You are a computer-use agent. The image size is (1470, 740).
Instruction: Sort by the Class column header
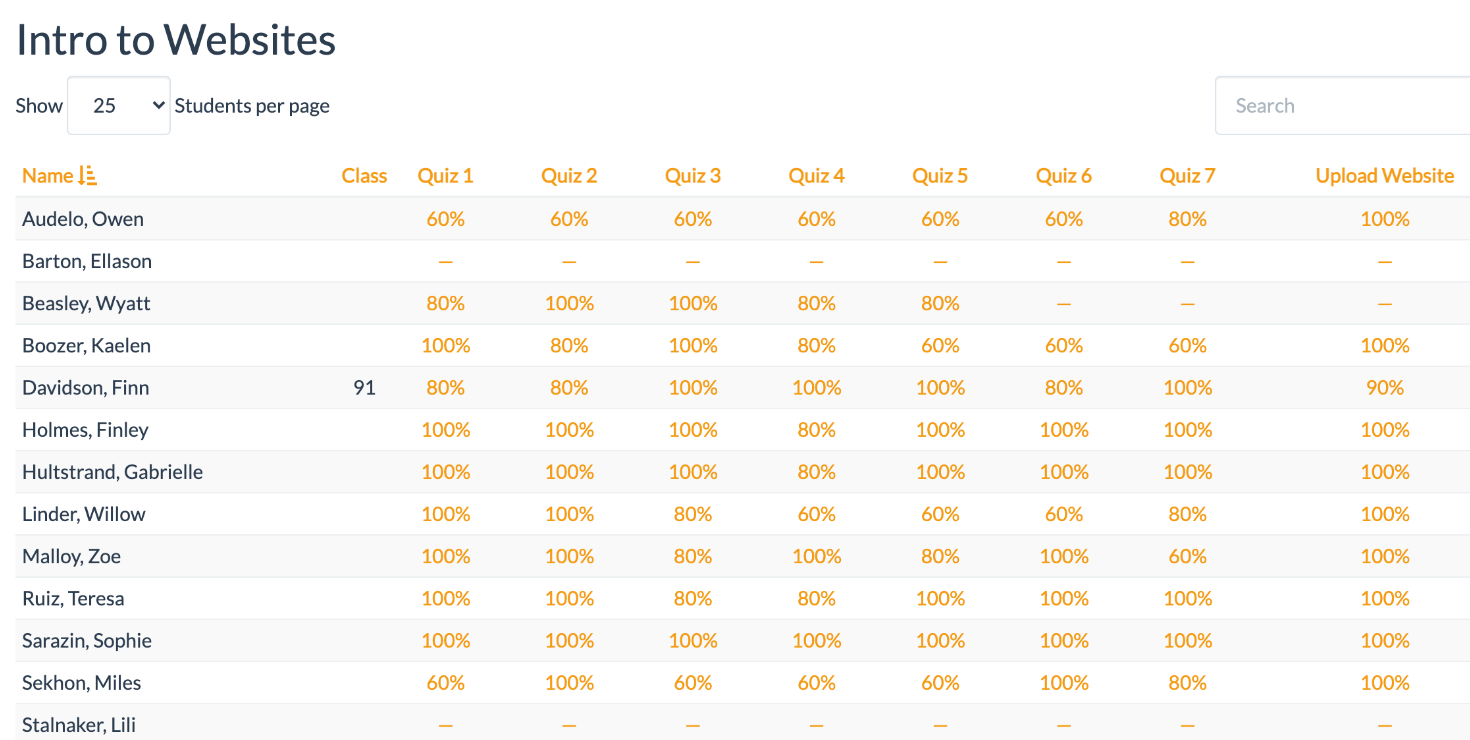364,176
